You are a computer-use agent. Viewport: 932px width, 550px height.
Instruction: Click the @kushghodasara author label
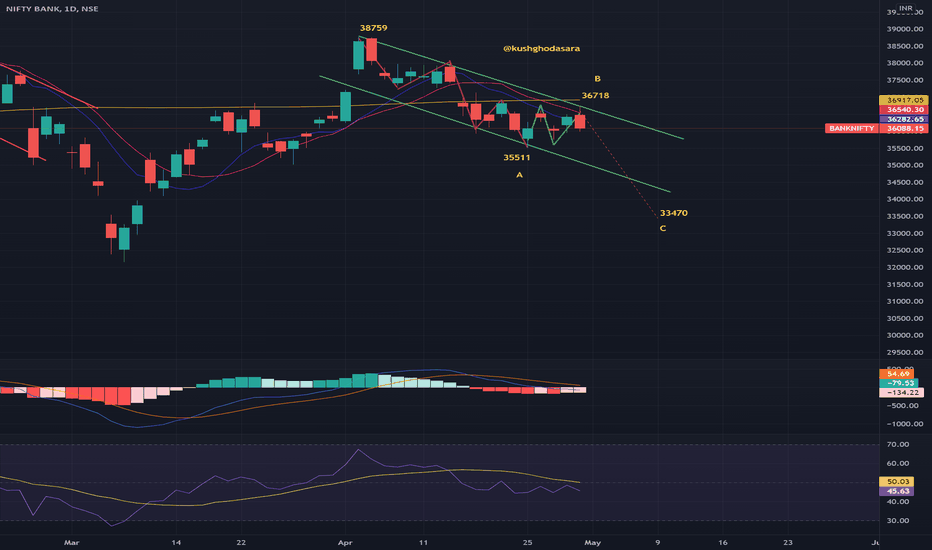click(541, 48)
